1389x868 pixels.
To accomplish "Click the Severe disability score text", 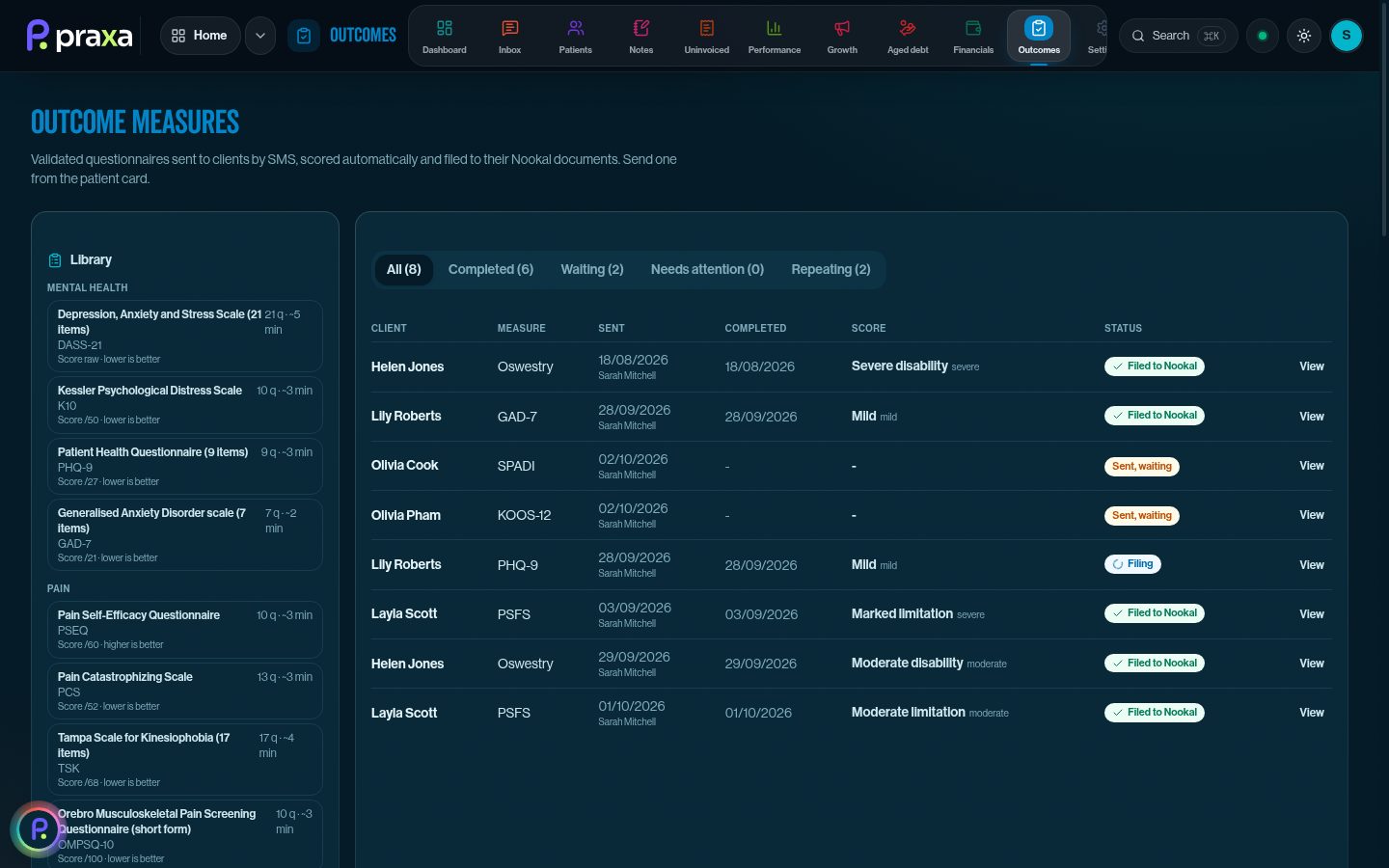I will click(x=899, y=366).
